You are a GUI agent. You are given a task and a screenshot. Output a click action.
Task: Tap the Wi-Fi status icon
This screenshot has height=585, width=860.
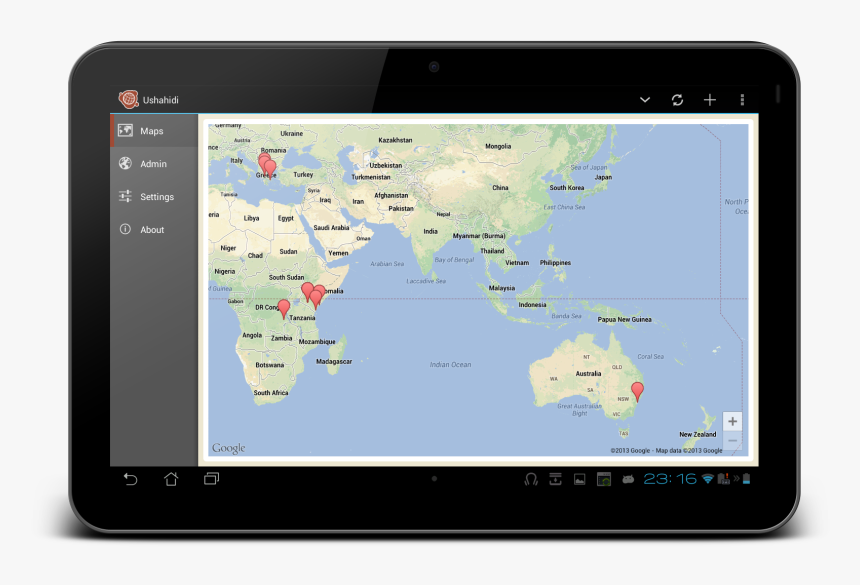708,479
